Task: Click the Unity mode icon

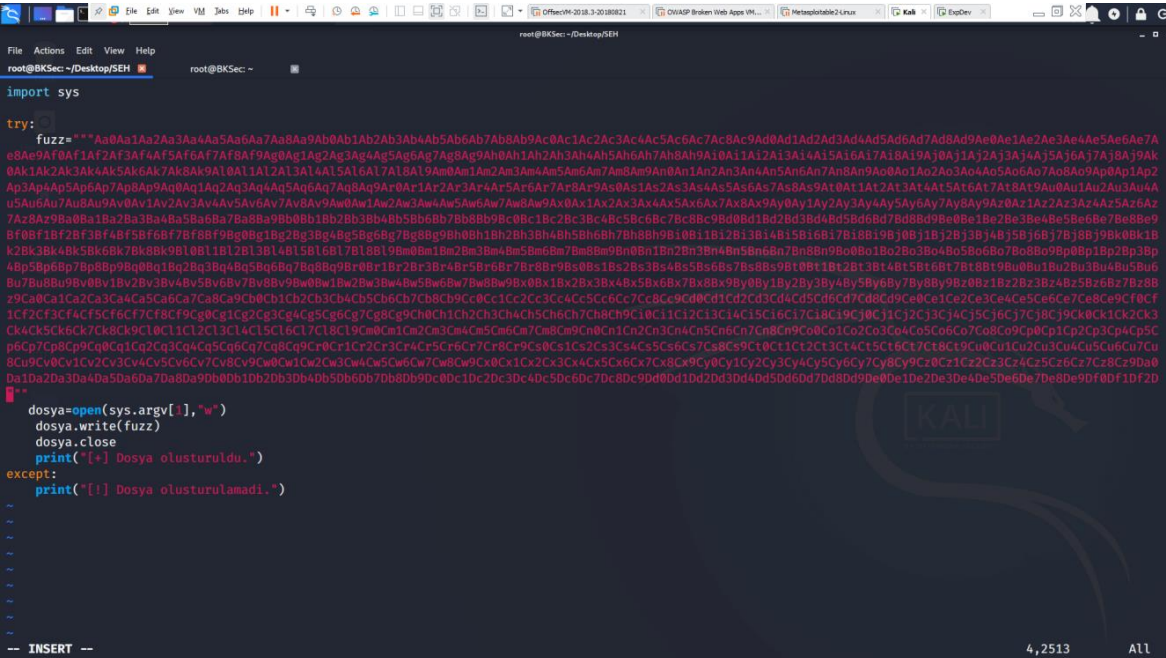Action: tap(454, 11)
